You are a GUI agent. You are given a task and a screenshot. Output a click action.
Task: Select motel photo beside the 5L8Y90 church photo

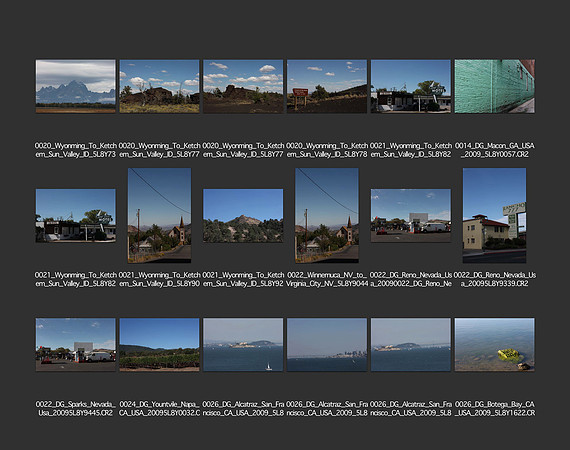click(x=76, y=216)
